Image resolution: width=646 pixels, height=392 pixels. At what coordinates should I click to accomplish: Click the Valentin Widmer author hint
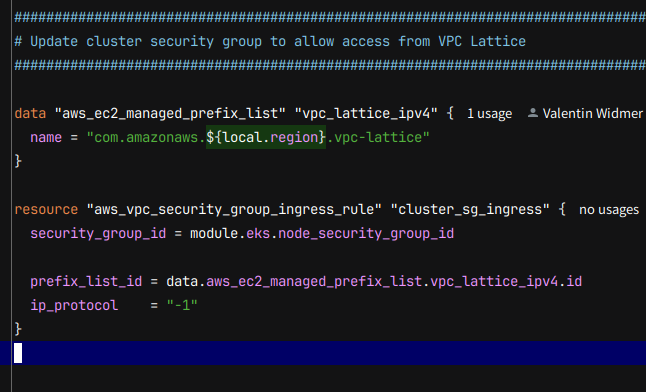tap(592, 113)
